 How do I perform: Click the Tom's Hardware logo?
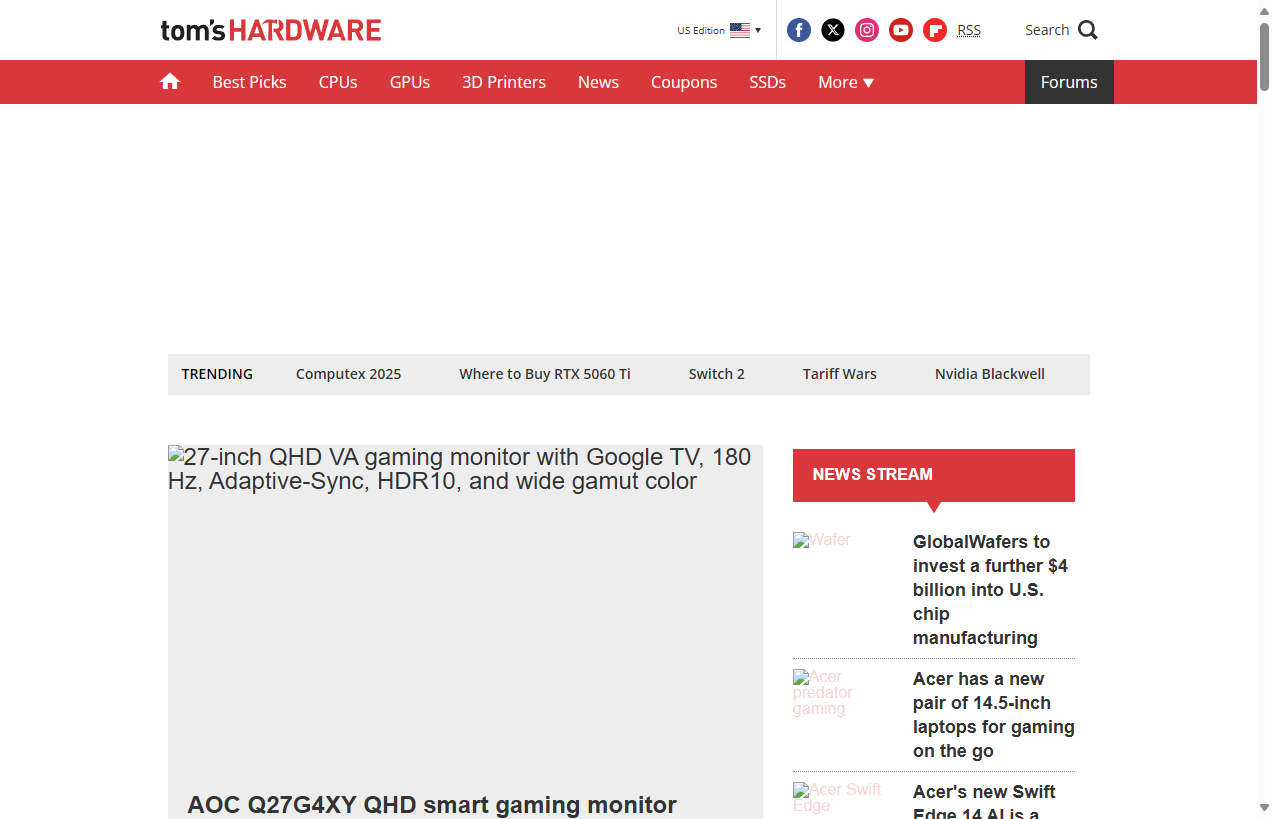(x=271, y=30)
